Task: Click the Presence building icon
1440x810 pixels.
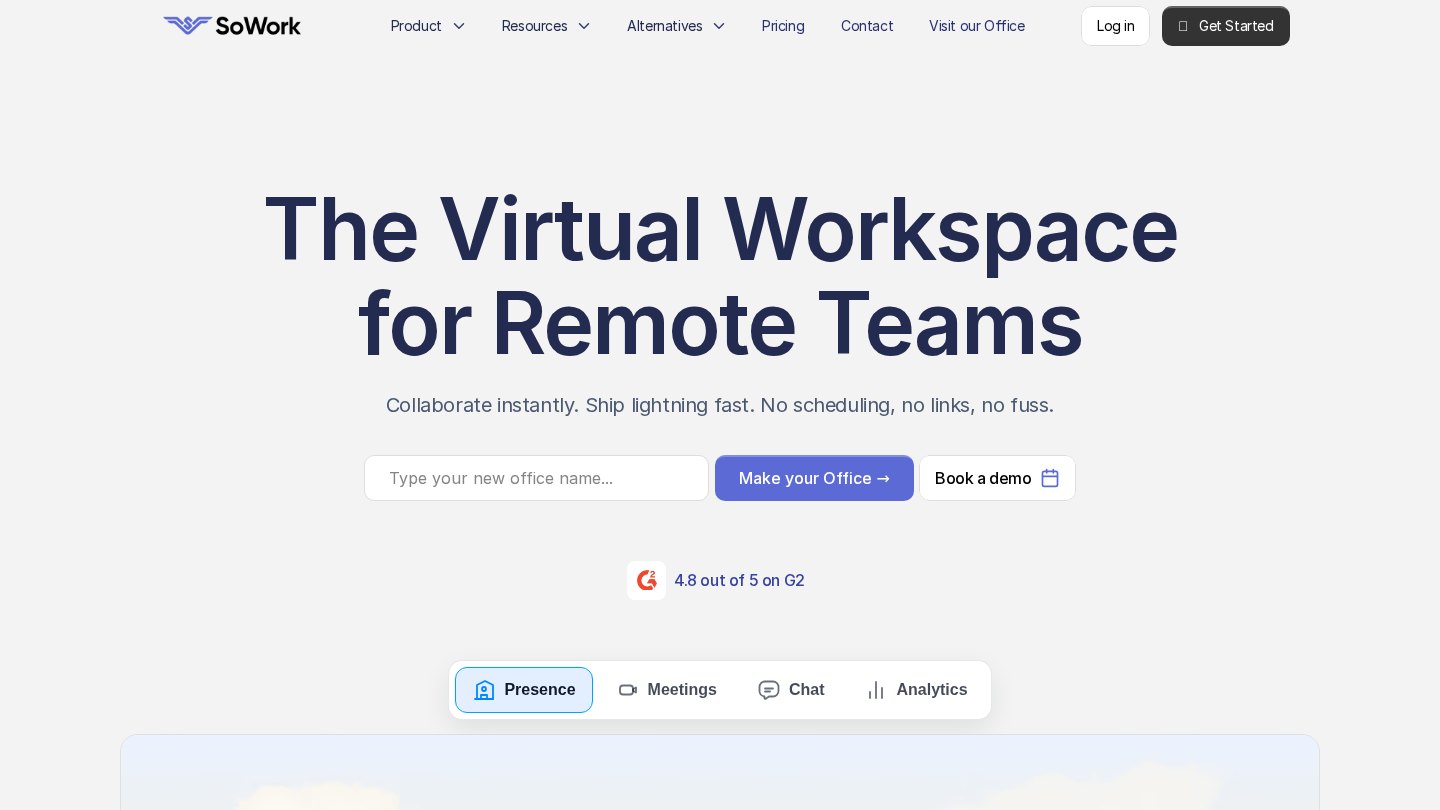Action: point(485,690)
